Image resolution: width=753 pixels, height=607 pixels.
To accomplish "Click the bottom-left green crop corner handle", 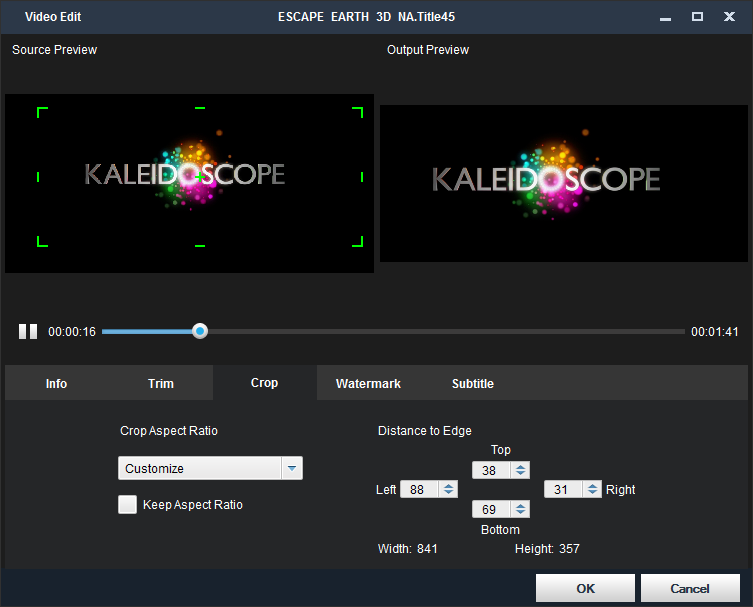I will point(42,242).
